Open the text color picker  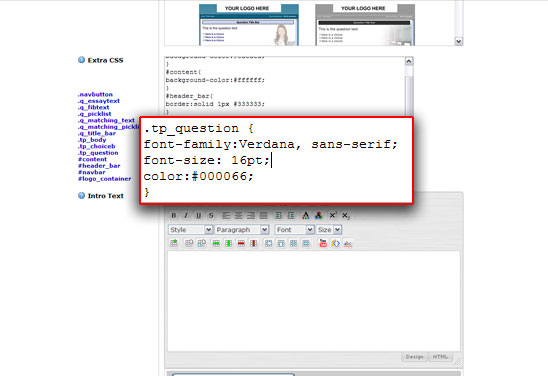[x=306, y=216]
